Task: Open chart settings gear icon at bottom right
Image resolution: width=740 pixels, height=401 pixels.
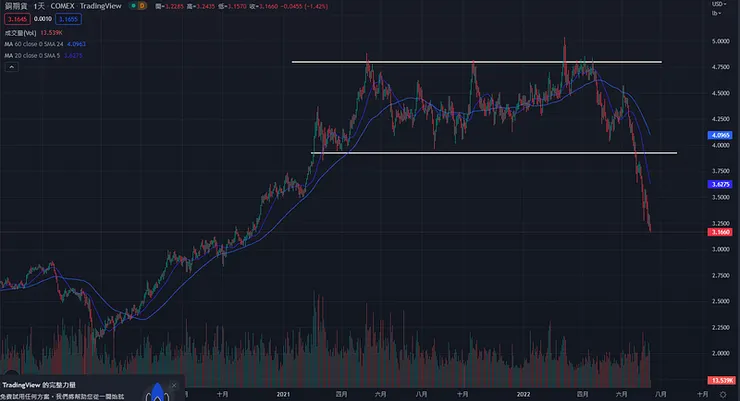Action: (723, 394)
